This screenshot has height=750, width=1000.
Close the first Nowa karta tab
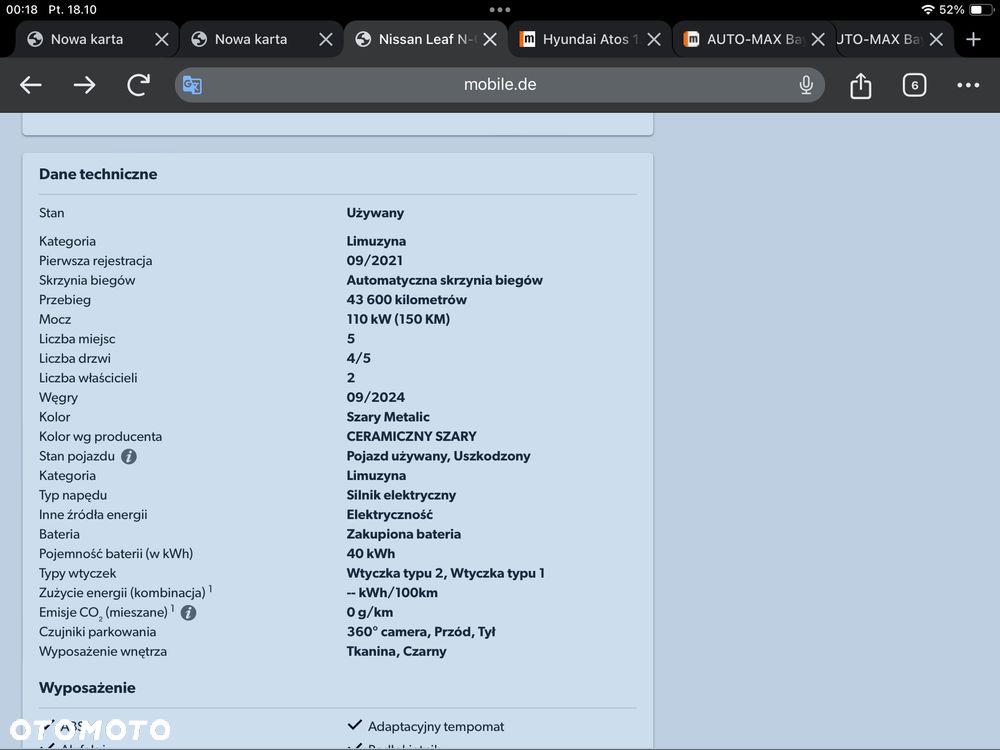pyautogui.click(x=162, y=40)
